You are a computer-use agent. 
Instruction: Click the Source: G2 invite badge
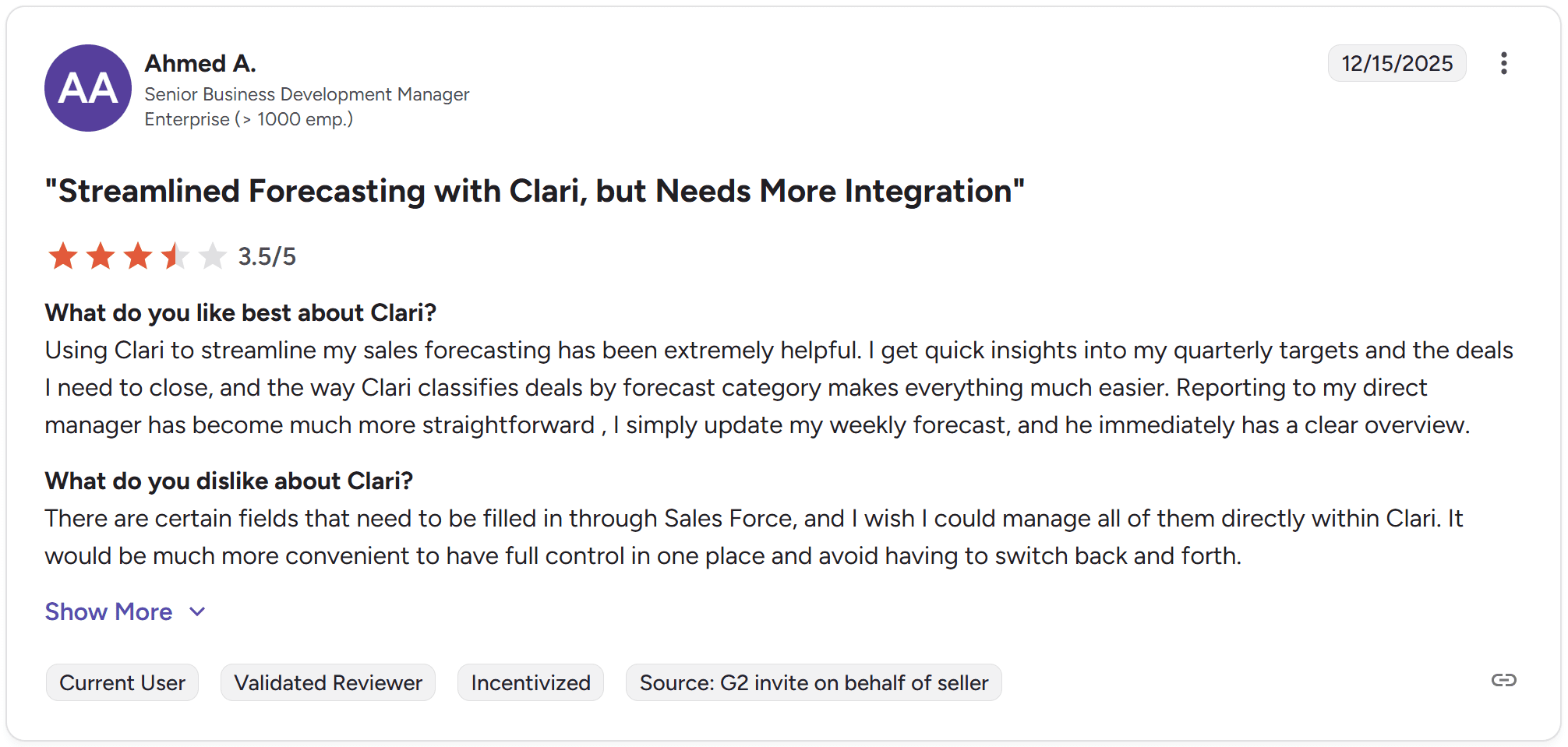[x=814, y=682]
